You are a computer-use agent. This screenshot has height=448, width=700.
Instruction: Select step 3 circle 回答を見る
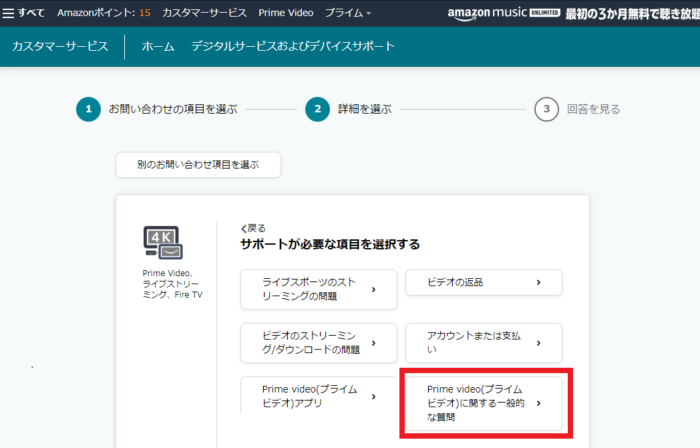(546, 109)
